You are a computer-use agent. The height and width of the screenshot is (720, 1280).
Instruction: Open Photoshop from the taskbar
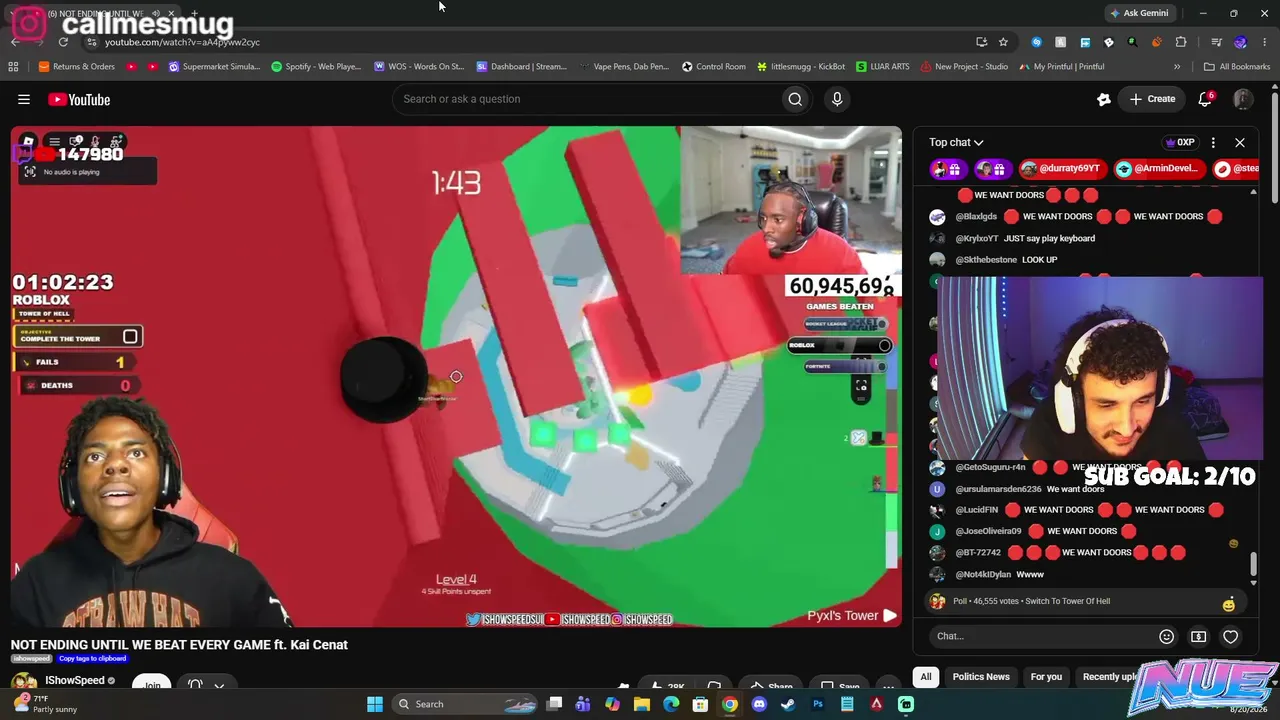[x=818, y=704]
